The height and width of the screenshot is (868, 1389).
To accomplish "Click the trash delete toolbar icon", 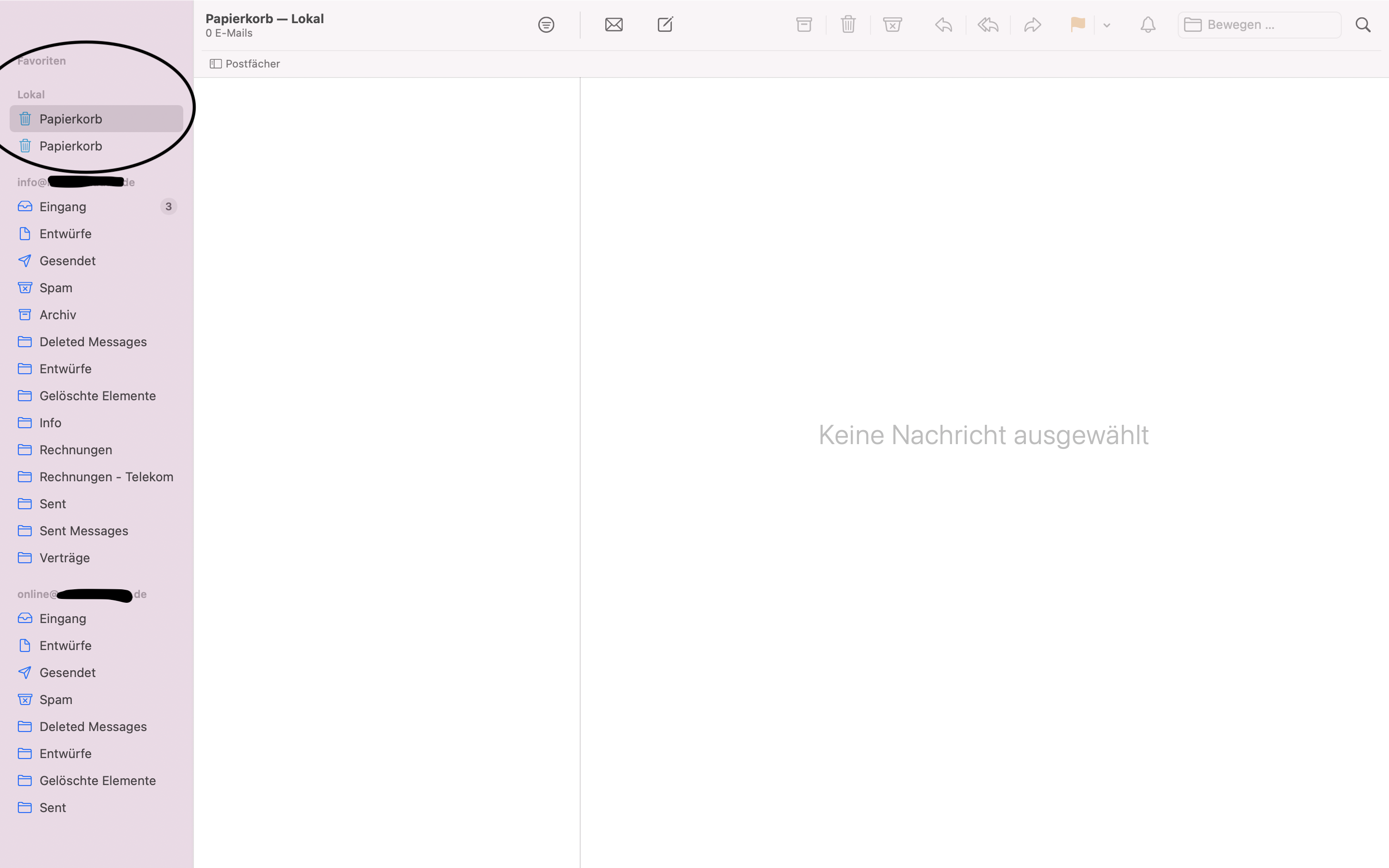I will pos(848,25).
